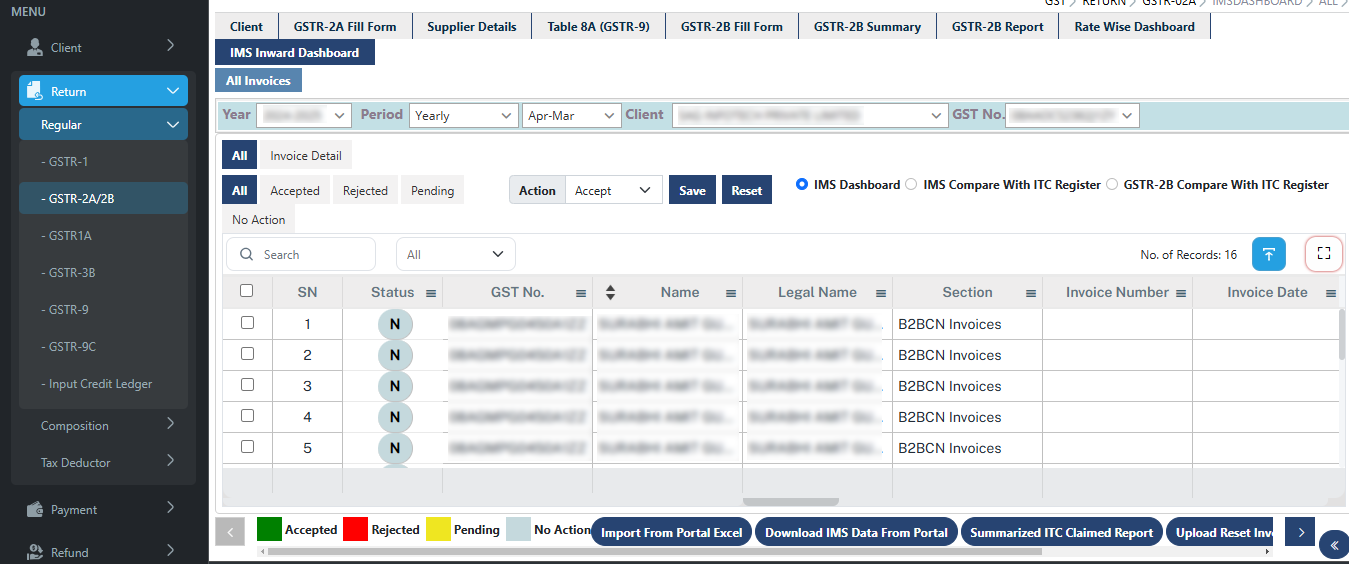Select GSTR-2B Compare With ITC Register option
Image resolution: width=1349 pixels, height=564 pixels.
(1112, 185)
